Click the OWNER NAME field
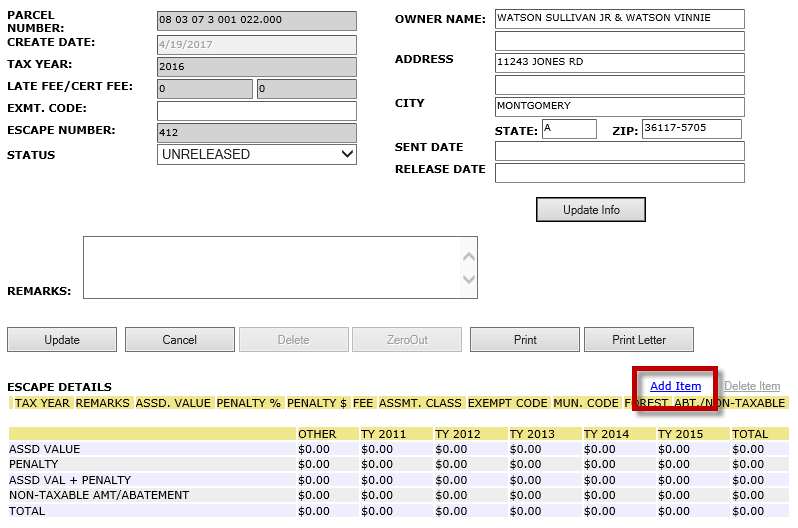 coord(620,19)
